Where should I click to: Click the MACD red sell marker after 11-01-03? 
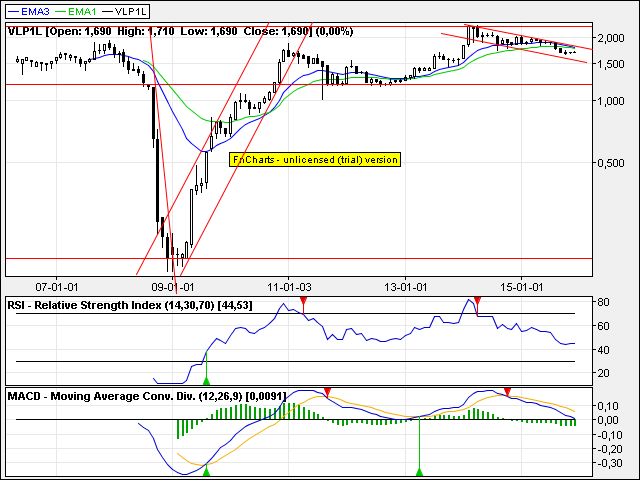tap(327, 393)
